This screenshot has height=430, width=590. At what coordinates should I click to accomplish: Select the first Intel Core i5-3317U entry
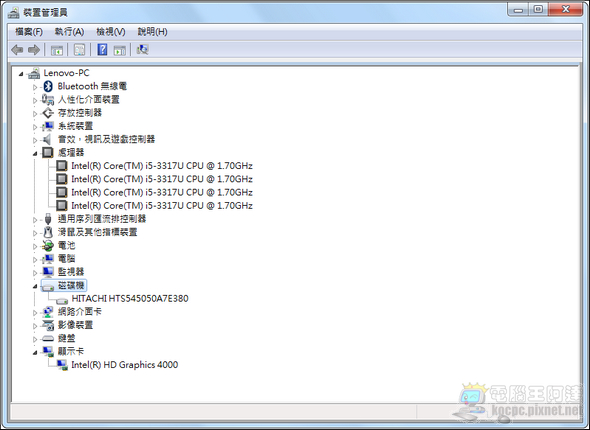162,166
